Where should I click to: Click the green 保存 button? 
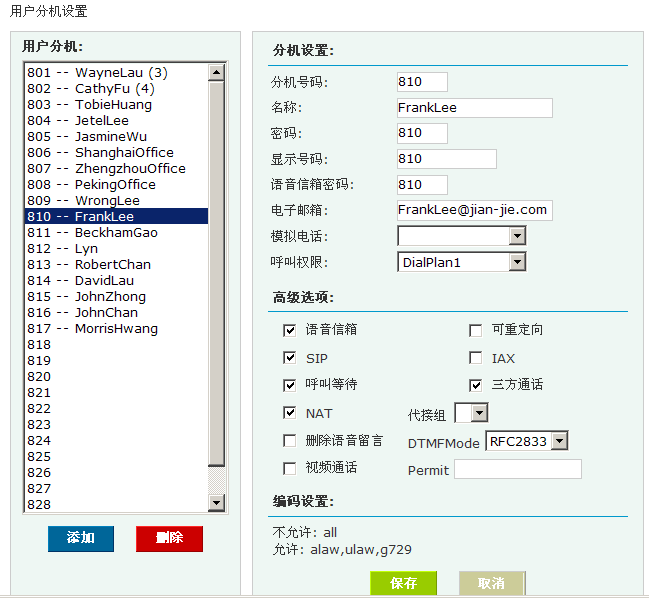(x=404, y=583)
